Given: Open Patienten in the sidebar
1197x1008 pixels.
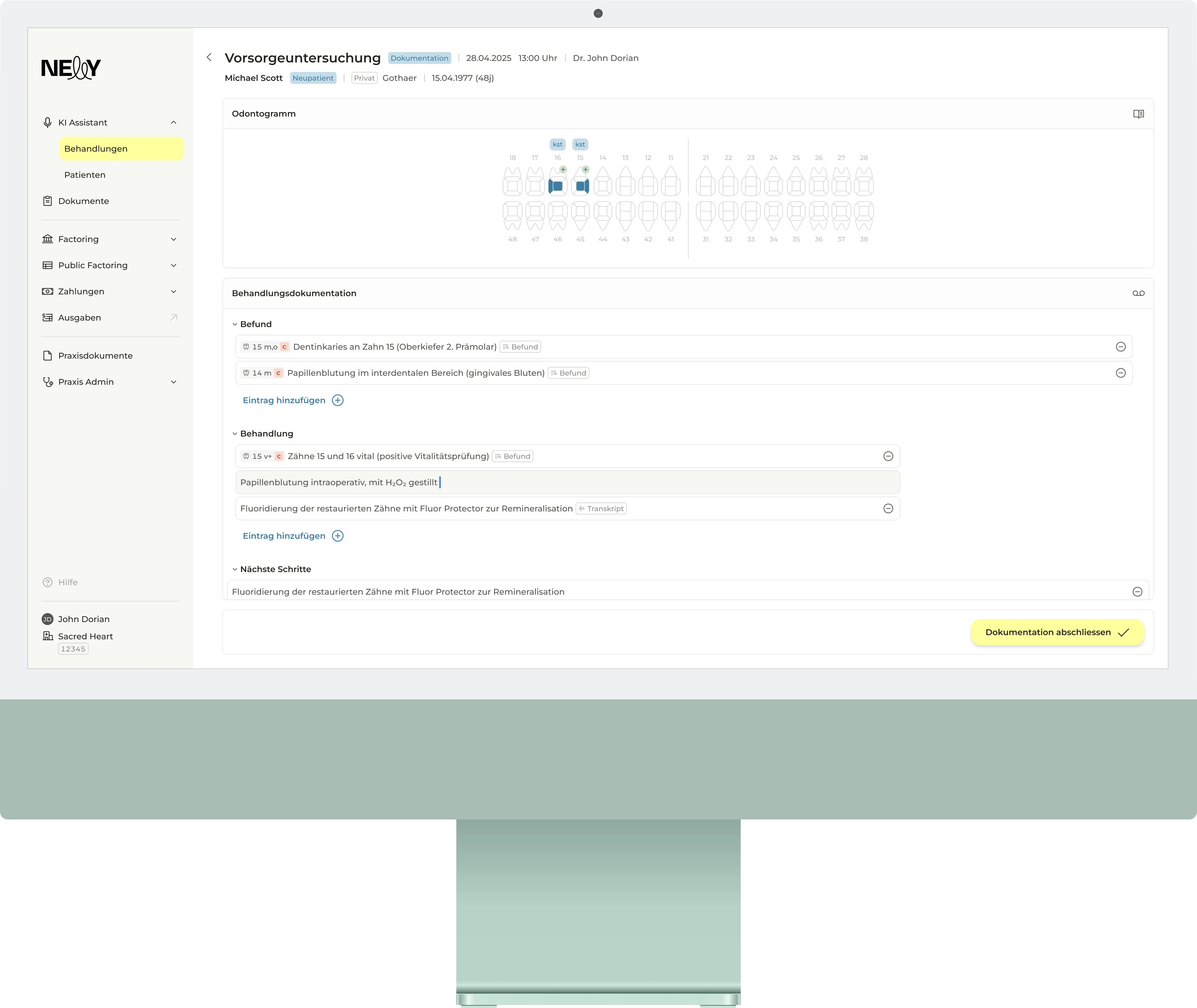Looking at the screenshot, I should (84, 175).
